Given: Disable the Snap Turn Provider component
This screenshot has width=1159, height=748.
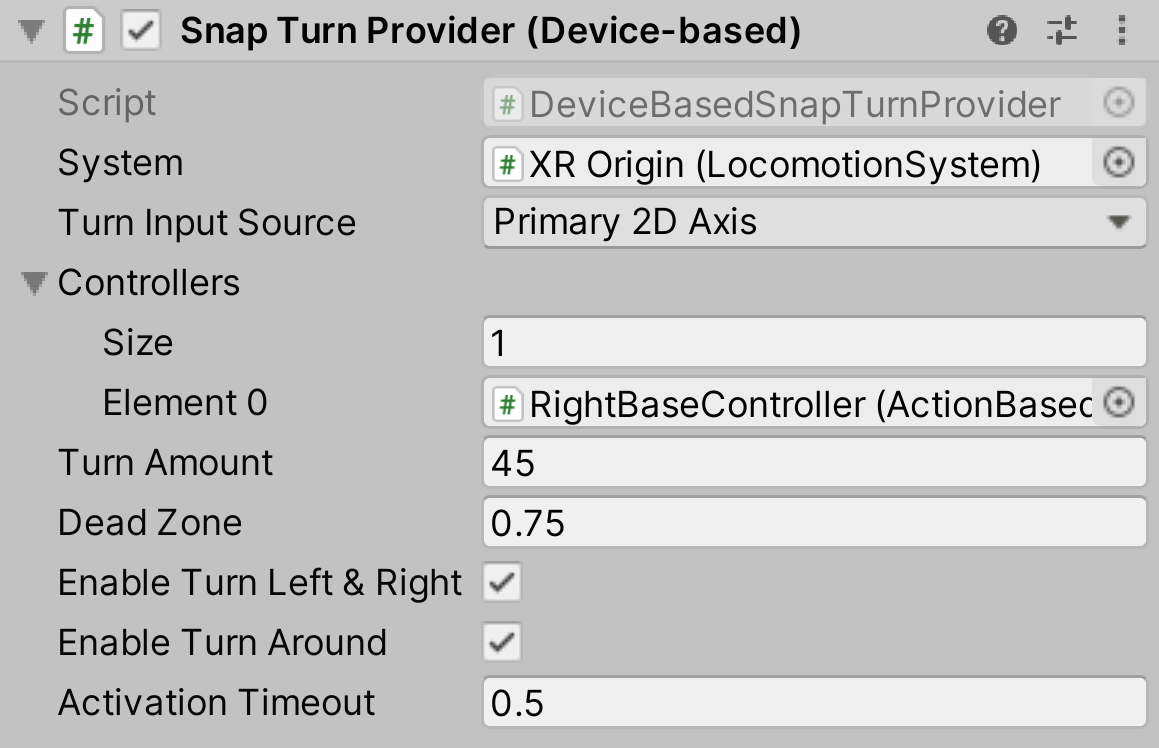Looking at the screenshot, I should (140, 30).
